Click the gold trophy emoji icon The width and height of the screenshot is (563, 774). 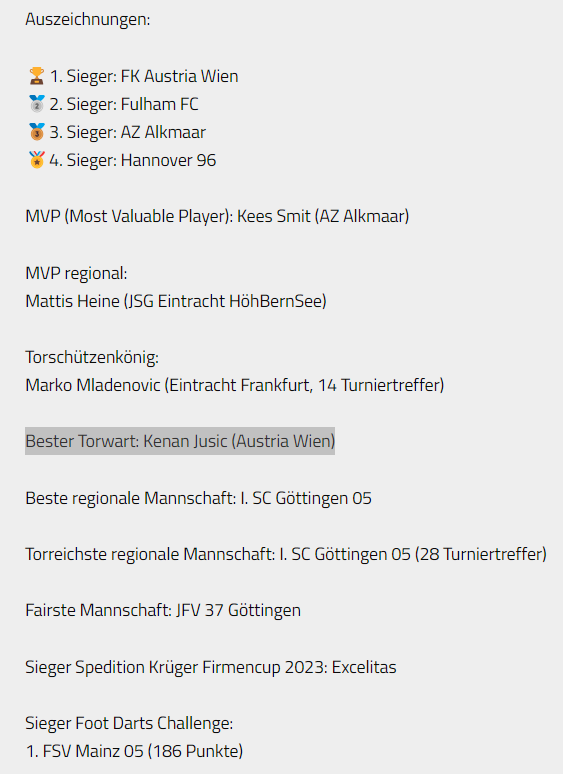pos(37,76)
